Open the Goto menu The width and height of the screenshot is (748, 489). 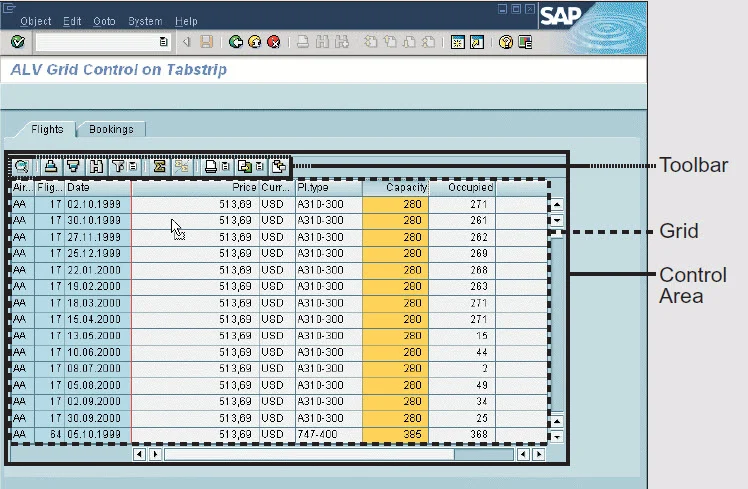(104, 21)
